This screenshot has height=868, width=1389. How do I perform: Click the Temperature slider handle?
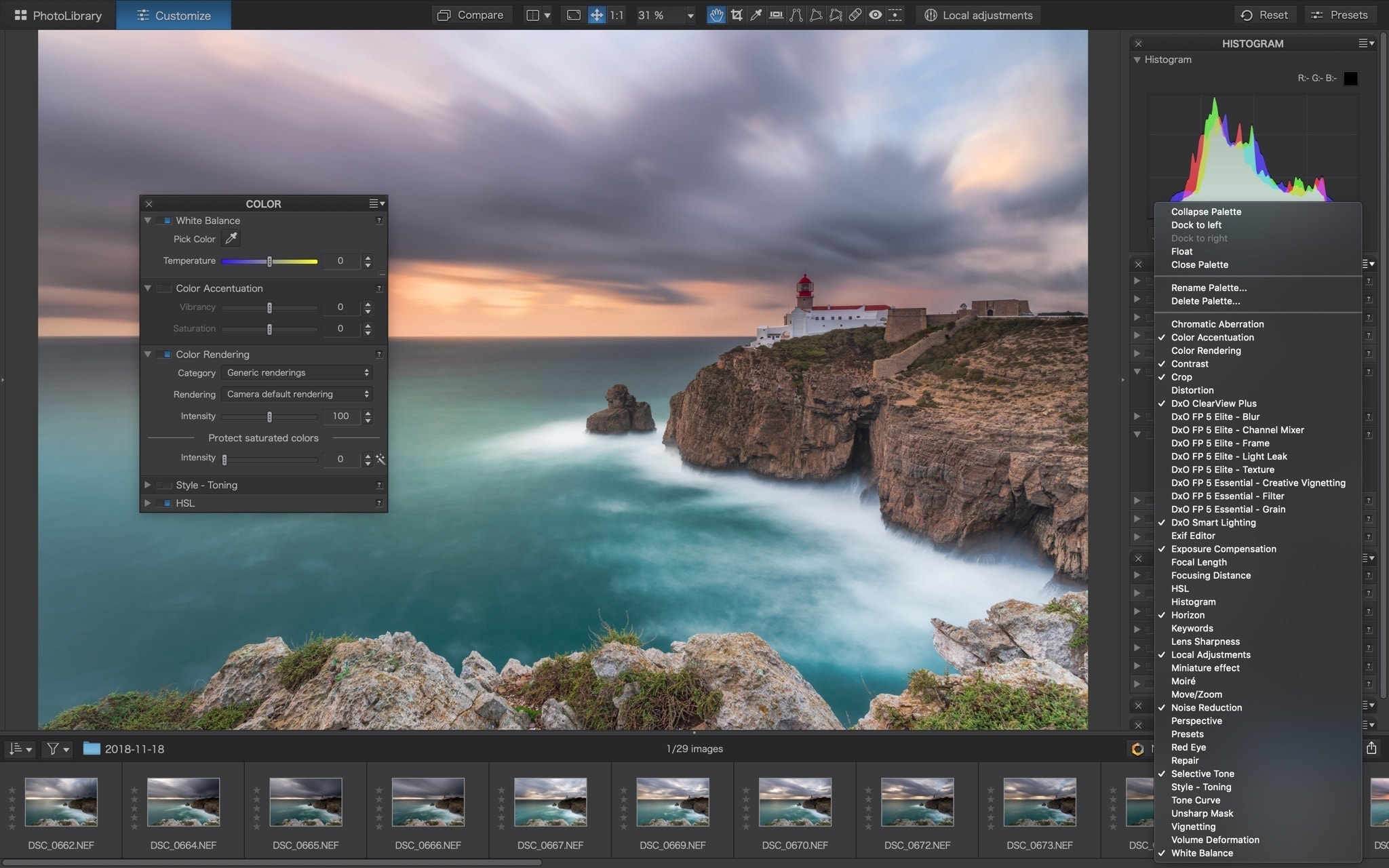click(269, 261)
